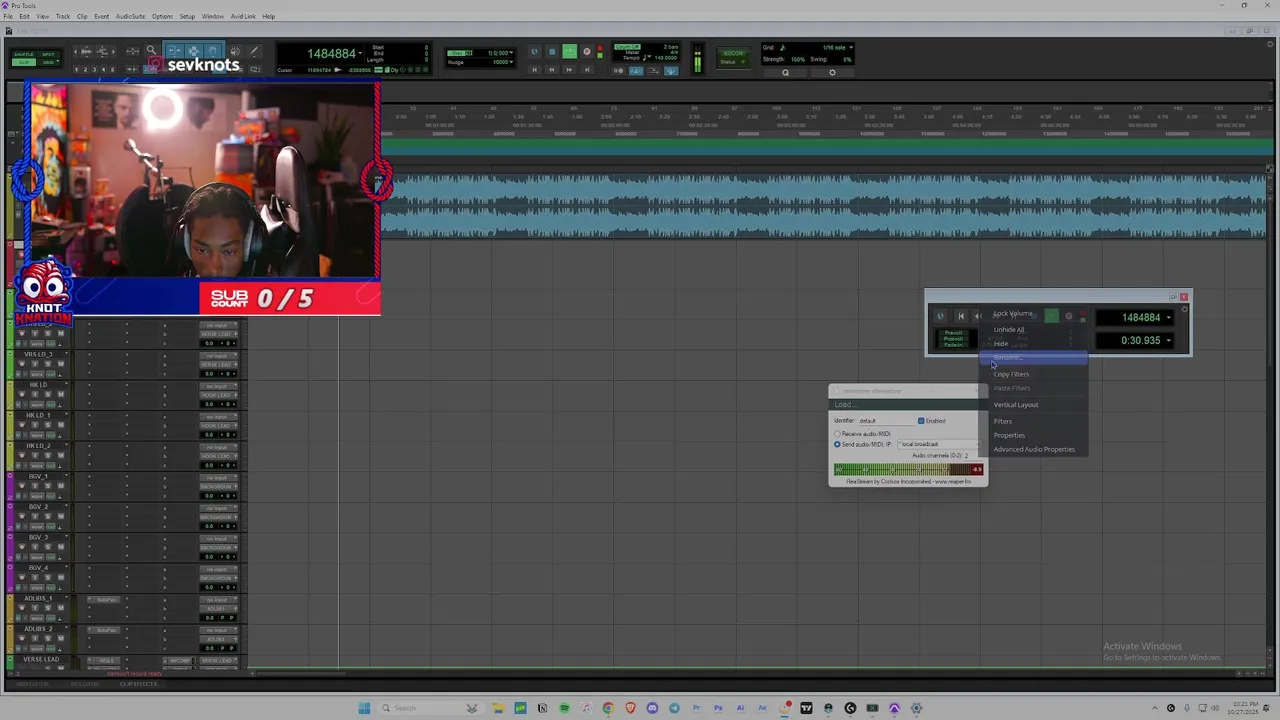Open the Setup menu
Screen dimensions: 1280x720
click(187, 16)
